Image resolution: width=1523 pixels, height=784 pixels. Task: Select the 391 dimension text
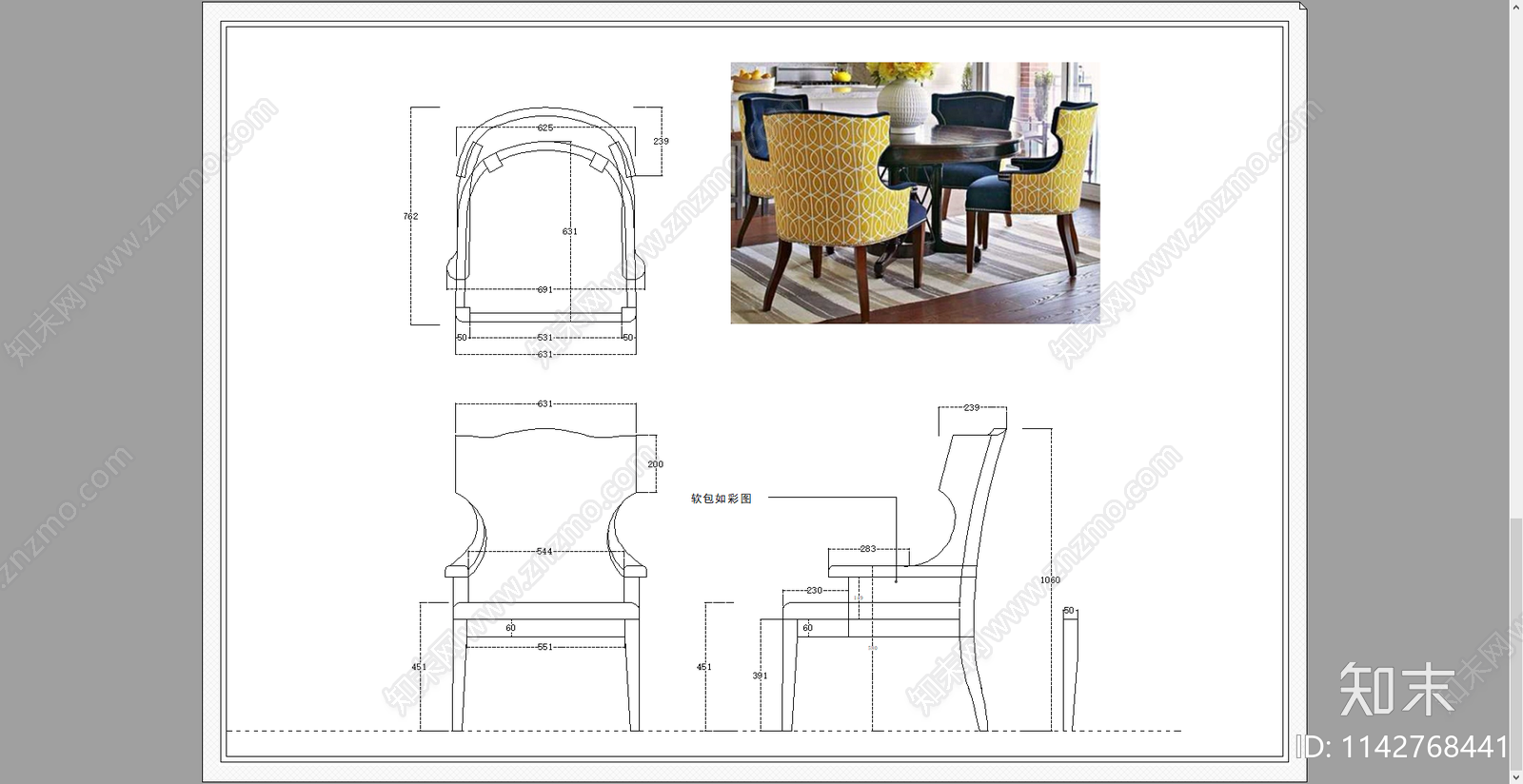[x=760, y=676]
